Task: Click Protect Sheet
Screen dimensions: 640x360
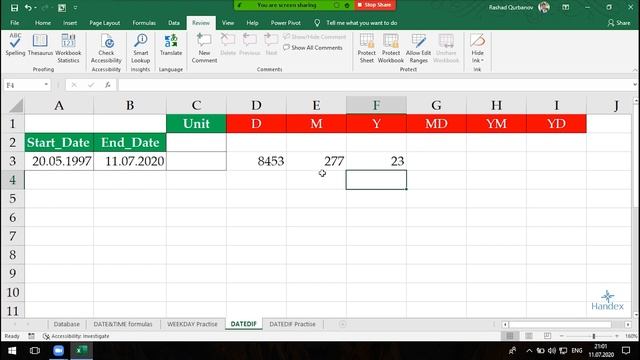Action: click(367, 48)
